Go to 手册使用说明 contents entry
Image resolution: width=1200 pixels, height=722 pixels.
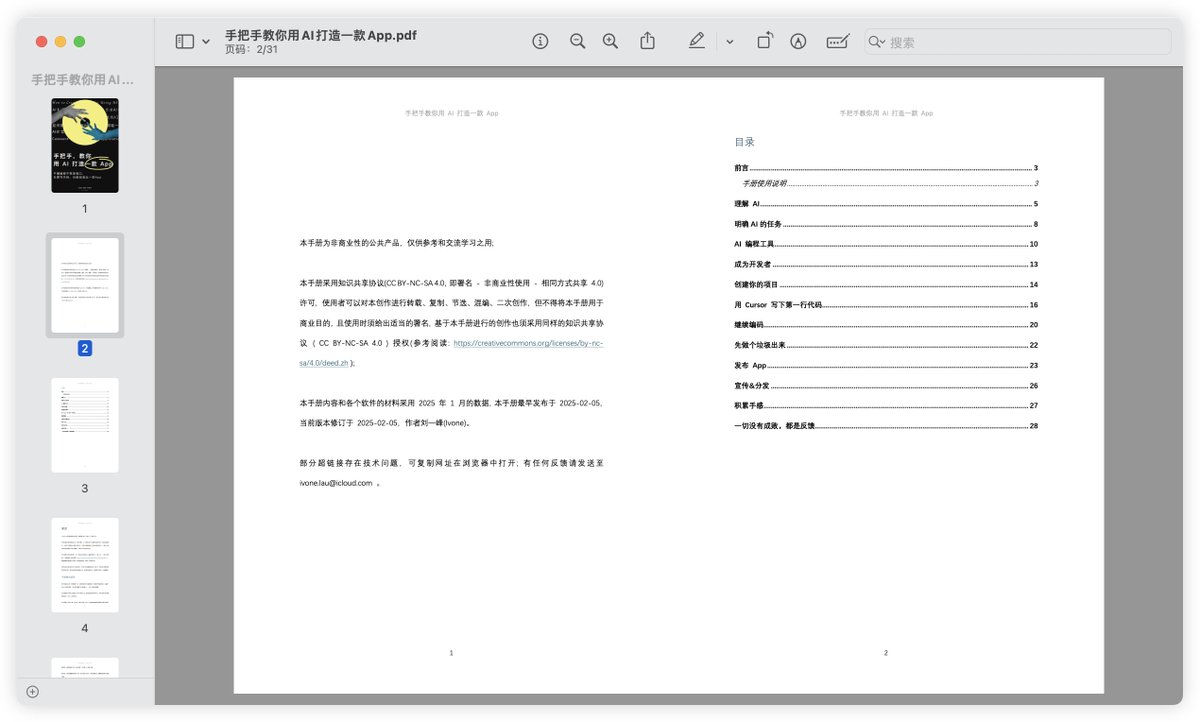click(x=890, y=184)
